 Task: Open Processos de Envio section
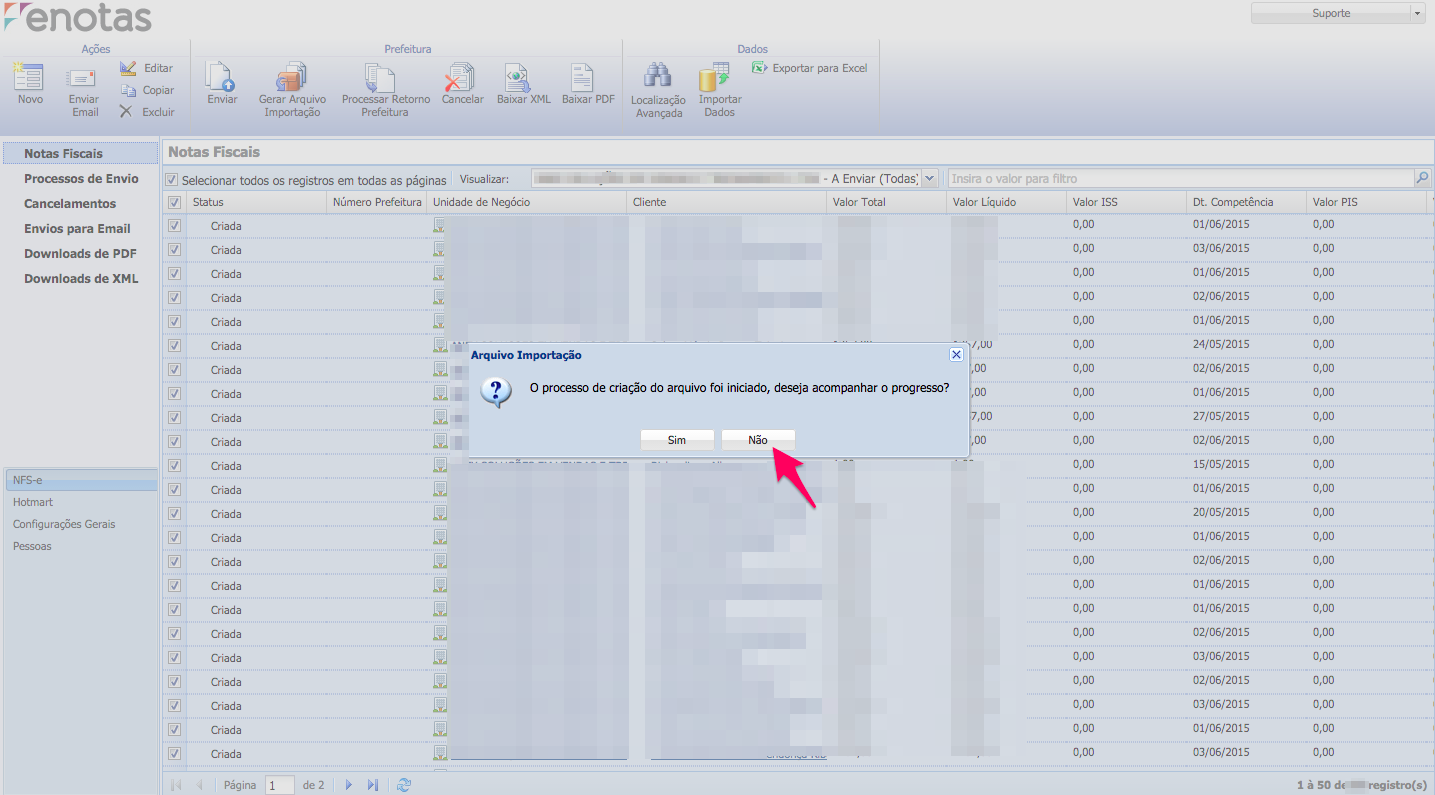[81, 178]
